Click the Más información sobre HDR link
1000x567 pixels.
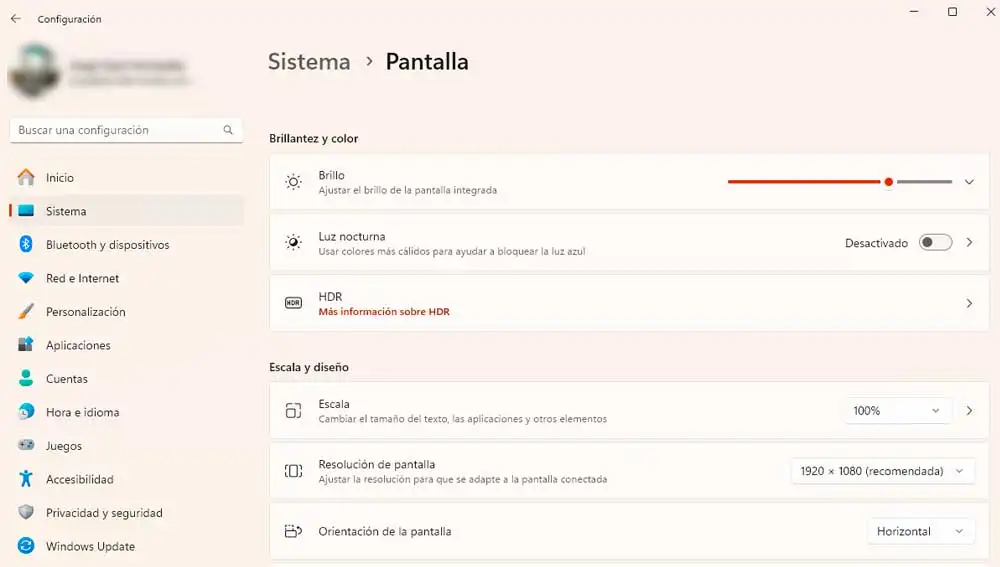click(384, 312)
